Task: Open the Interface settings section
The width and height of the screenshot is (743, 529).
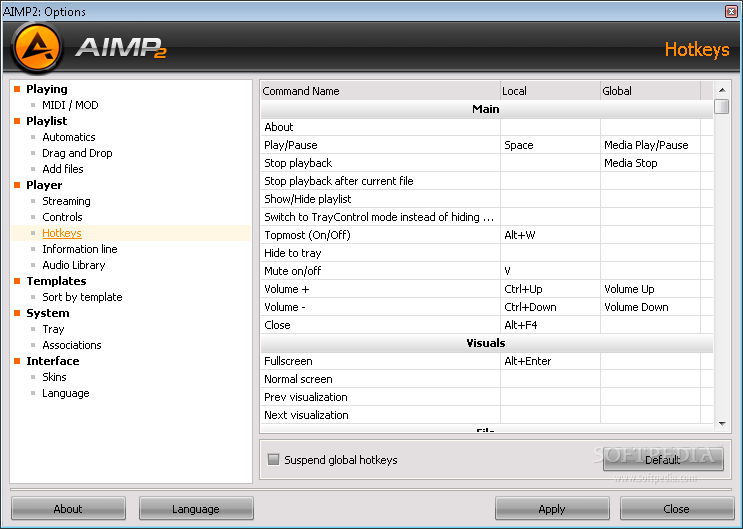Action: click(x=53, y=361)
